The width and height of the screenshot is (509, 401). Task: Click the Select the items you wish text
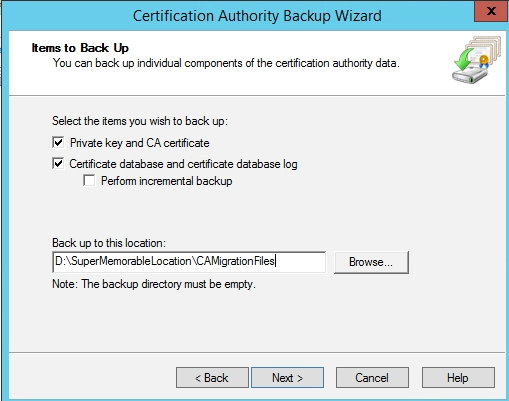[x=140, y=121]
